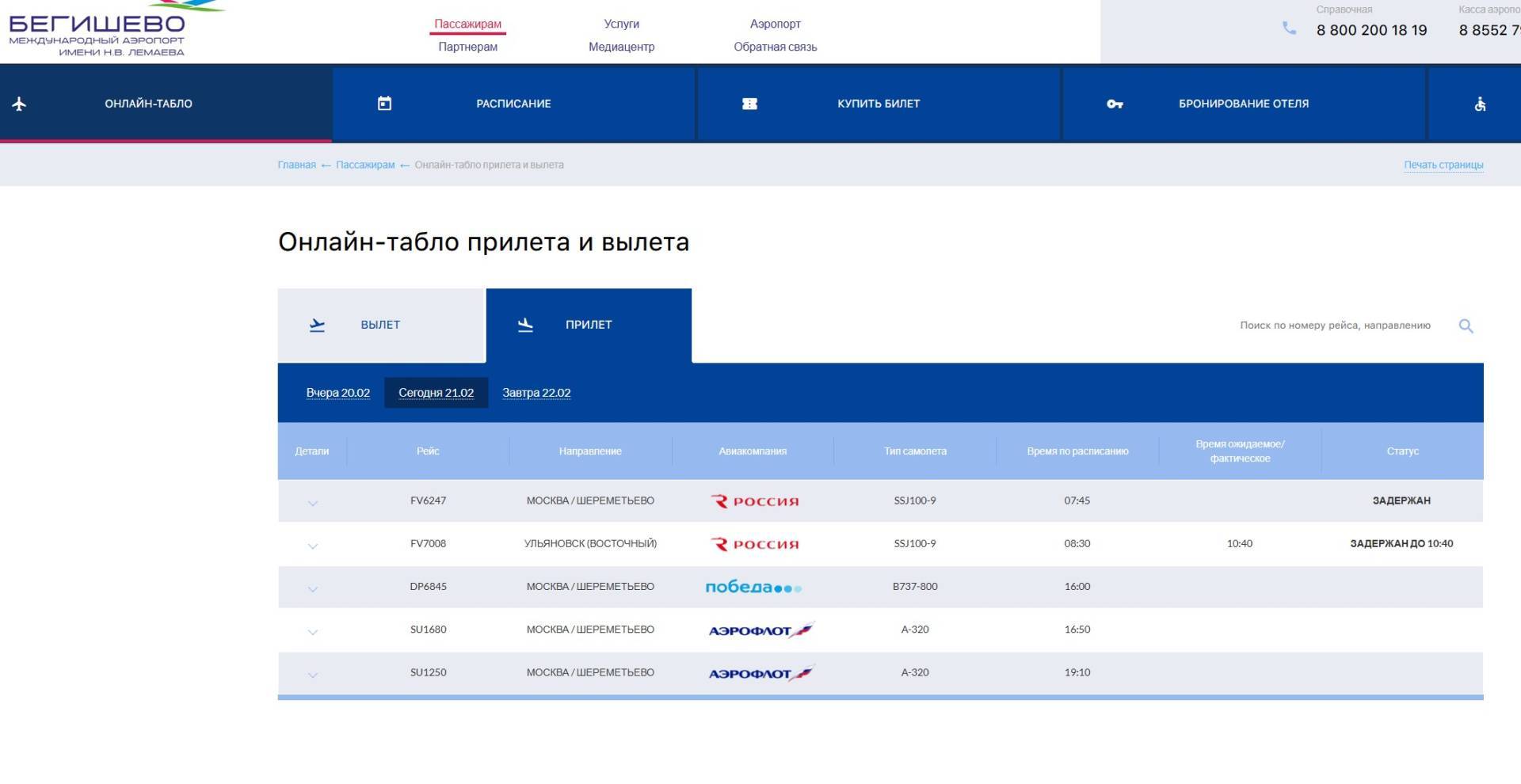Click the search magnifier icon
Viewport: 1521px width, 784px height.
click(x=1466, y=325)
